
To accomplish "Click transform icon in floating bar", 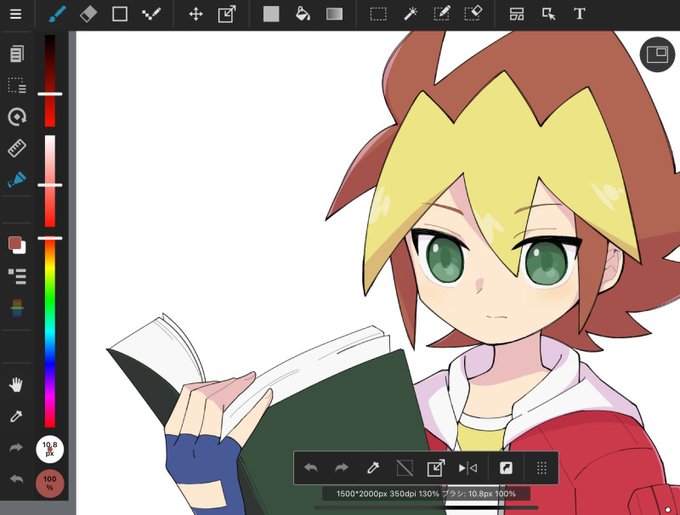I will (436, 468).
